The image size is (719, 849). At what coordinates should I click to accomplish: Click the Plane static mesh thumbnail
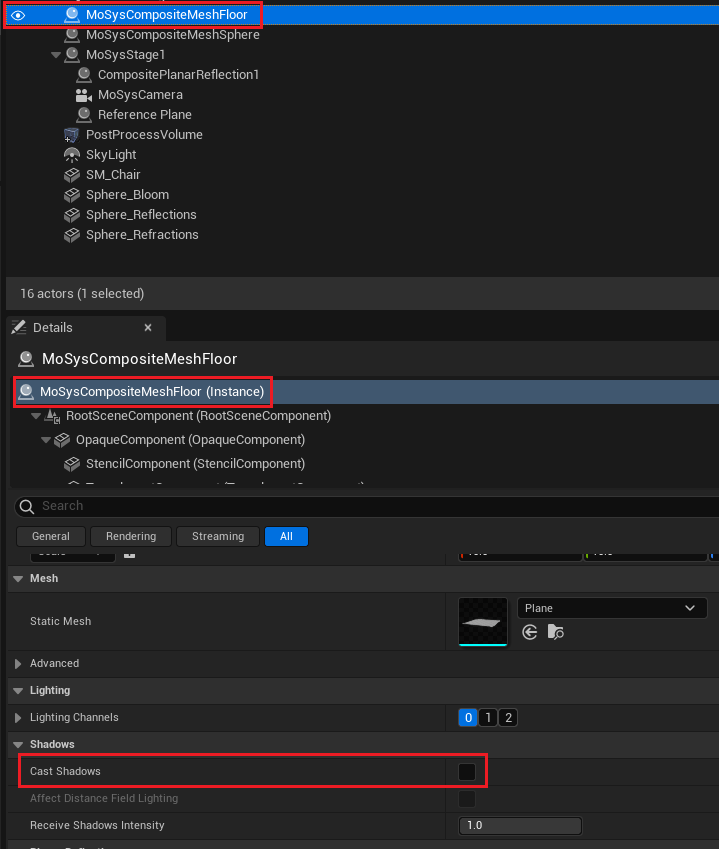pos(483,622)
